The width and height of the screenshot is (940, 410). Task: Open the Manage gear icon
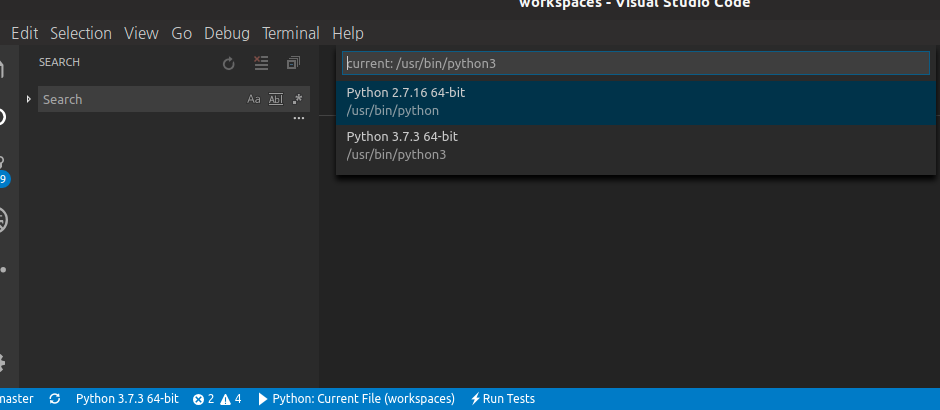coord(3,362)
